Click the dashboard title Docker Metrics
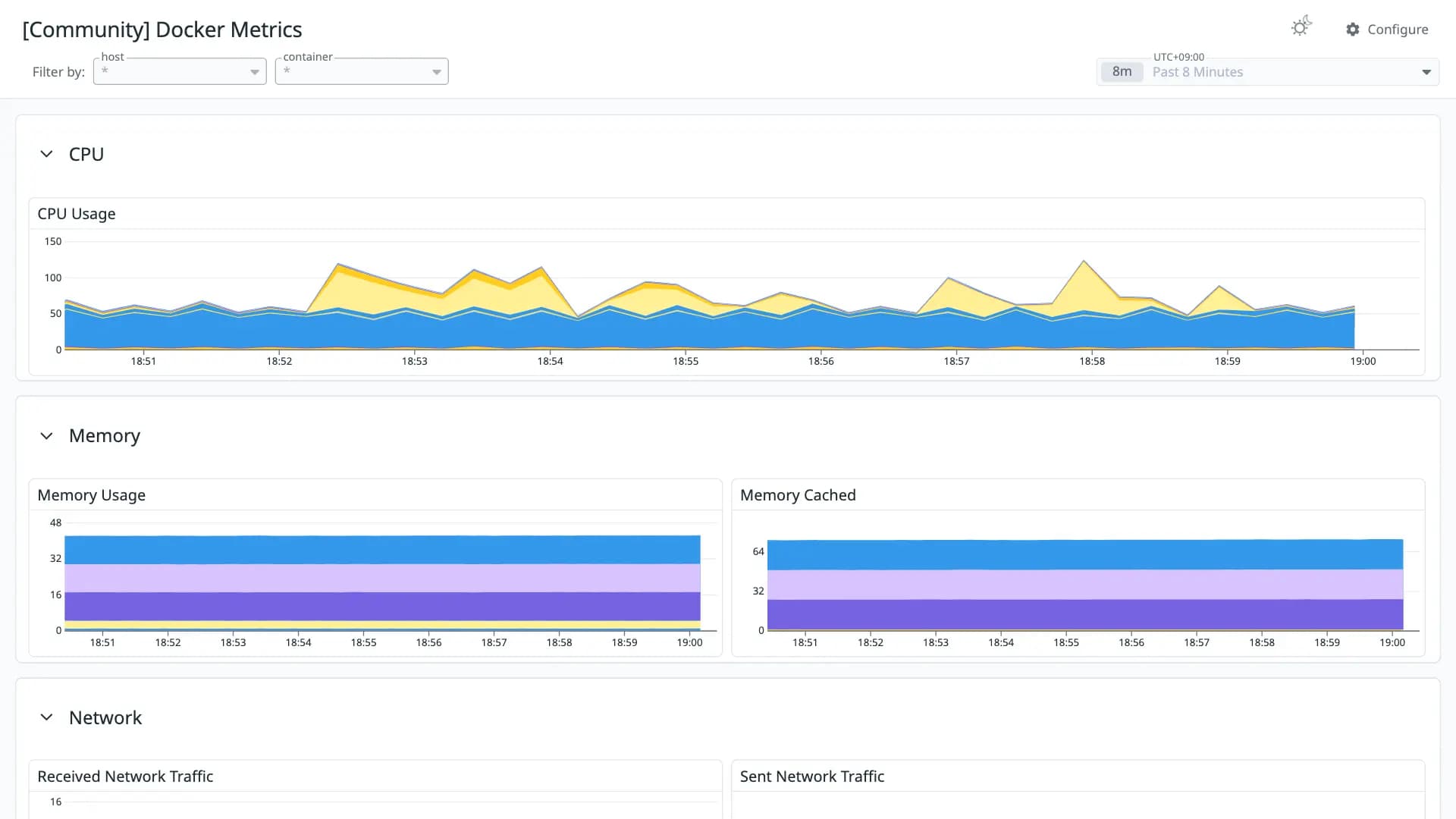Viewport: 1456px width, 819px height. click(162, 30)
